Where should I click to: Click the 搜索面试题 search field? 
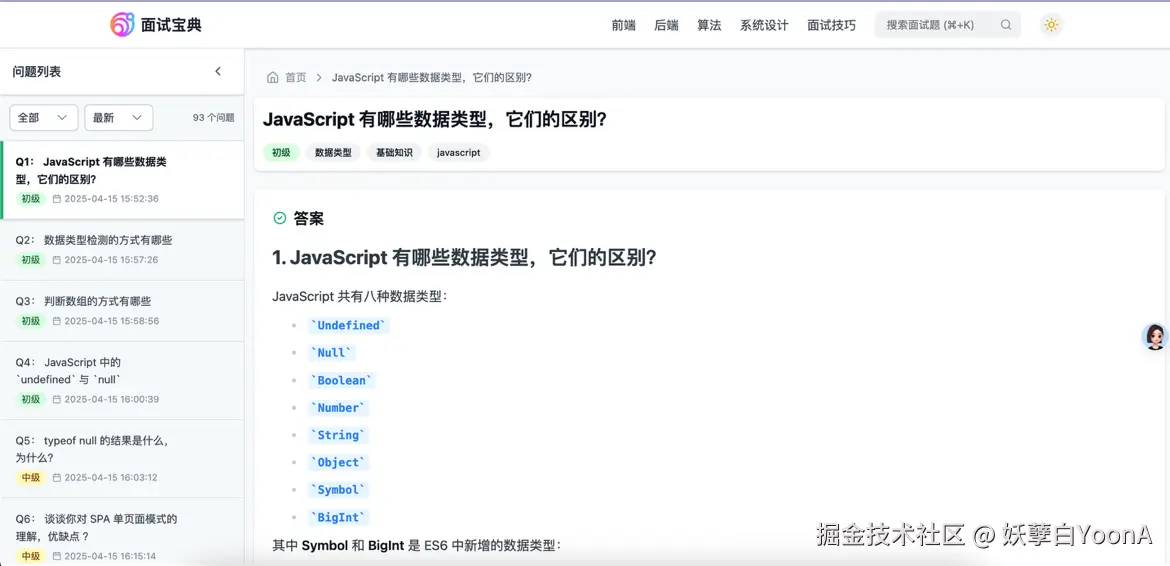tap(935, 25)
